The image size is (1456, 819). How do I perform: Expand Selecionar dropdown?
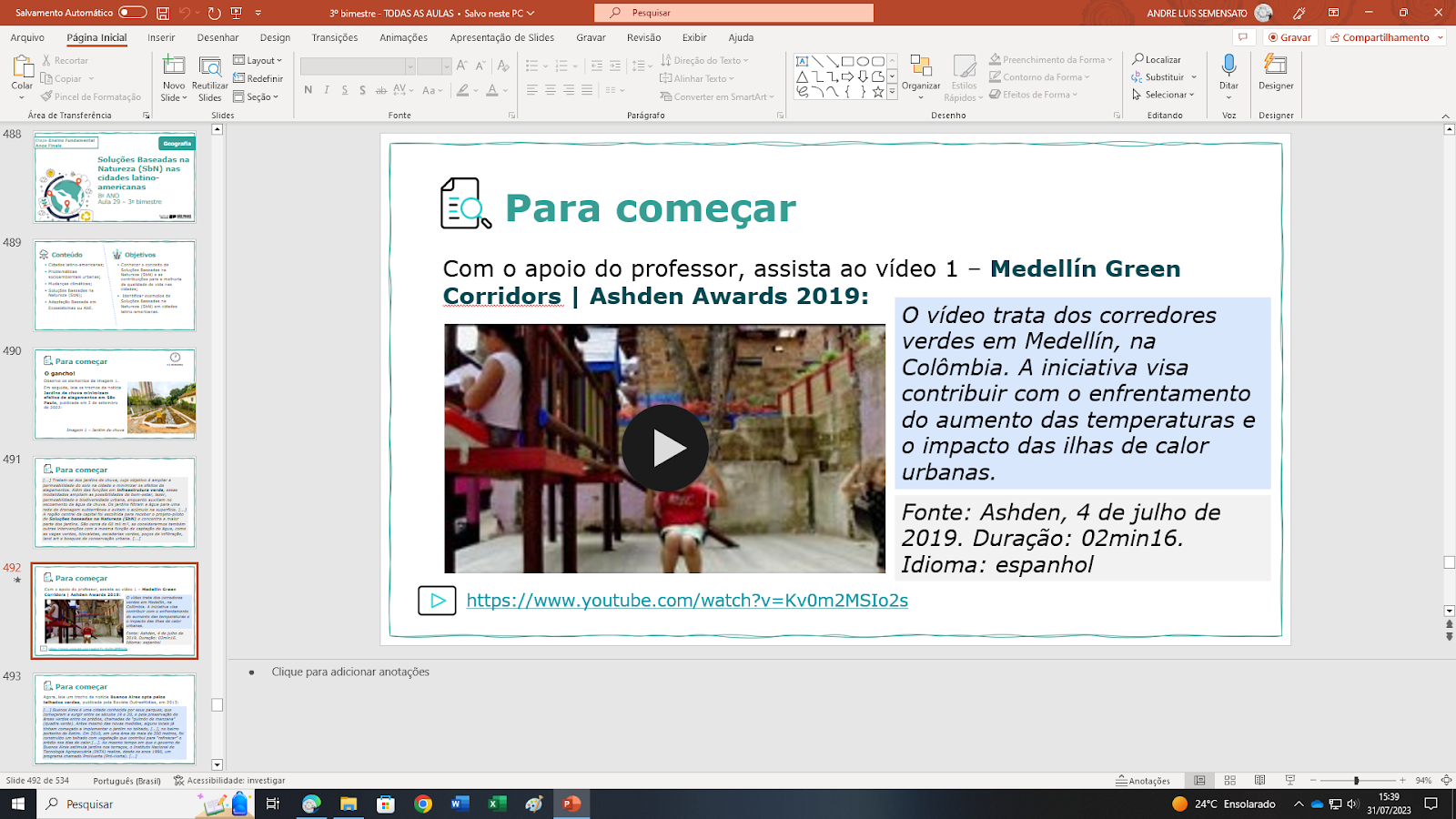pos(1164,95)
